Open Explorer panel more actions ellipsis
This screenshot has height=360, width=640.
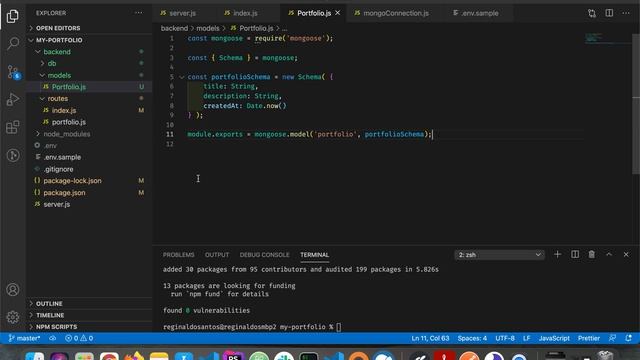pyautogui.click(x=139, y=13)
